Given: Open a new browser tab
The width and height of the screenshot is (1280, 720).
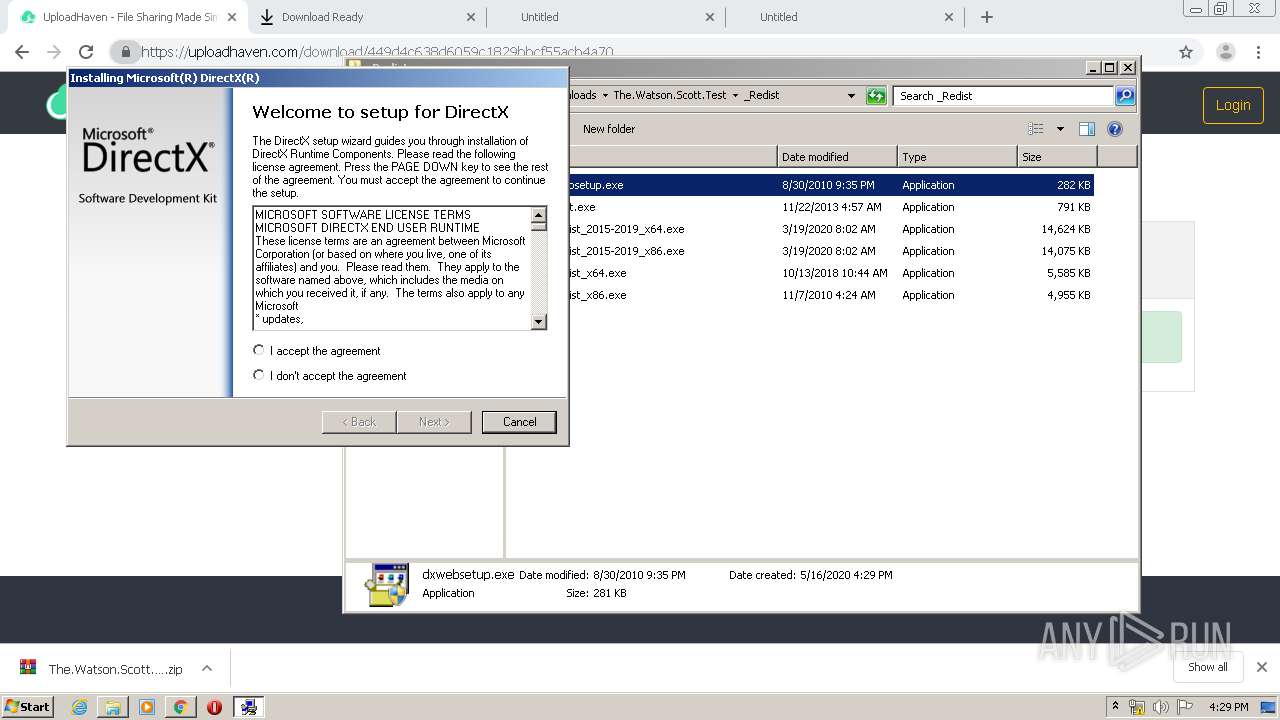Looking at the screenshot, I should [987, 17].
